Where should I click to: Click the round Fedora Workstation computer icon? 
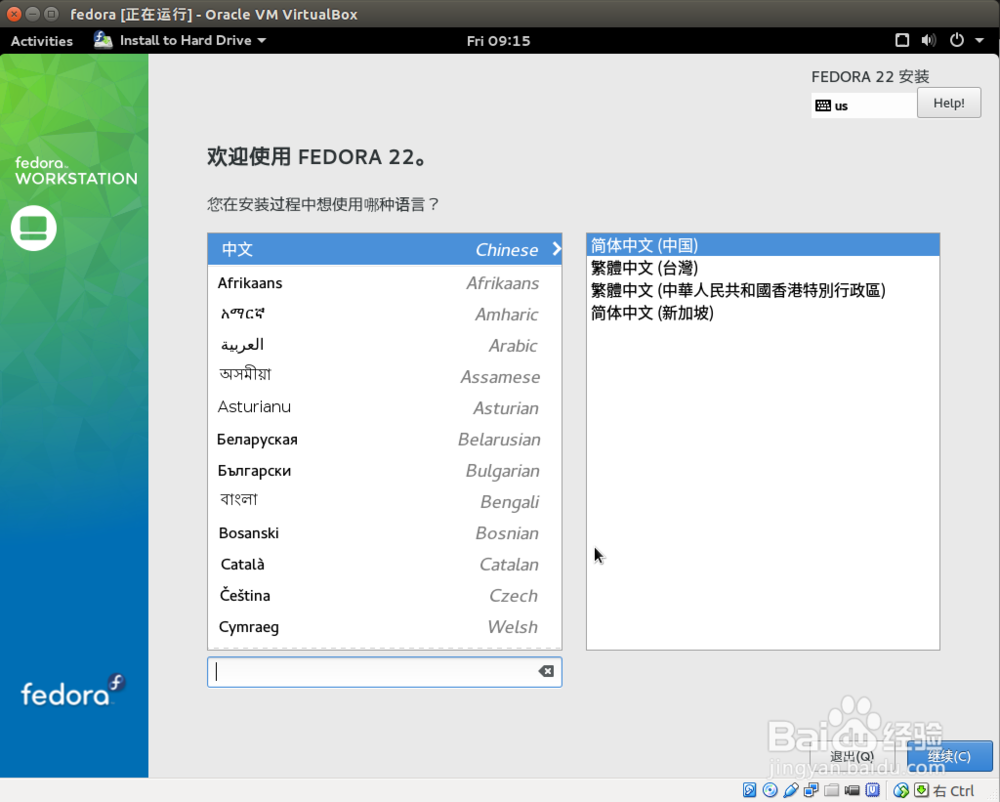coord(34,228)
